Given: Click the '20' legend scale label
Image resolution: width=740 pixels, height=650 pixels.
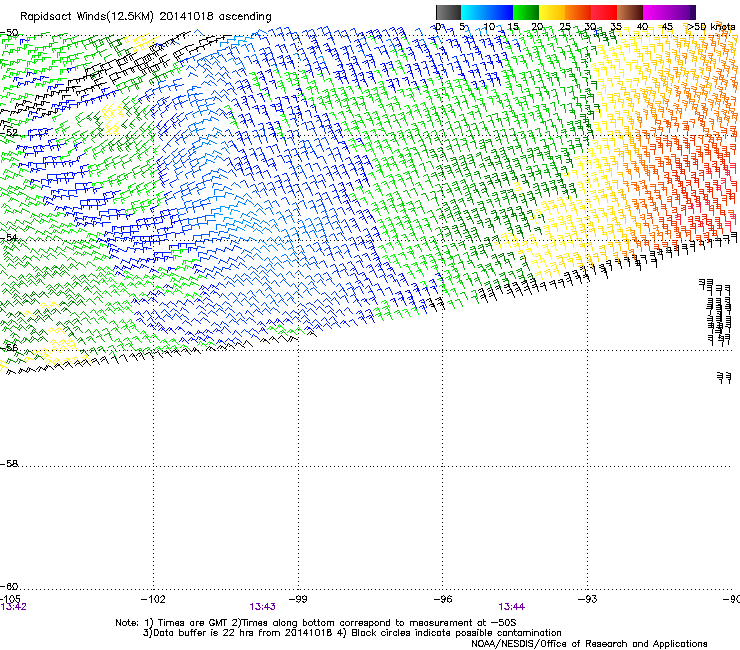Looking at the screenshot, I should point(538,27).
